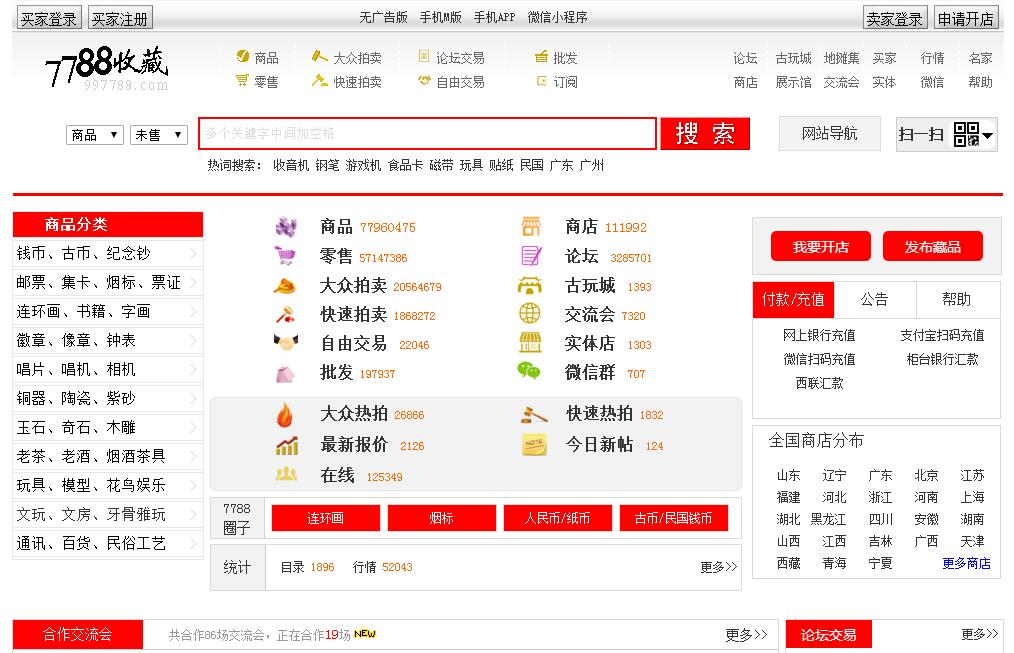Expand the 玉石、奇石、木雕 category arrow

coord(191,428)
